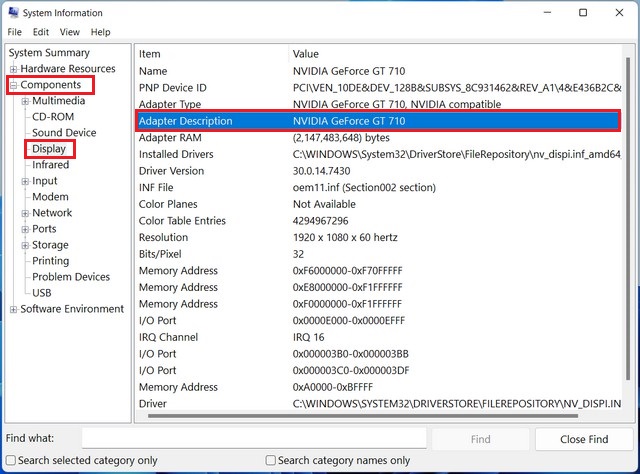Click the value 0xA0000-0xBFFFF

333,387
